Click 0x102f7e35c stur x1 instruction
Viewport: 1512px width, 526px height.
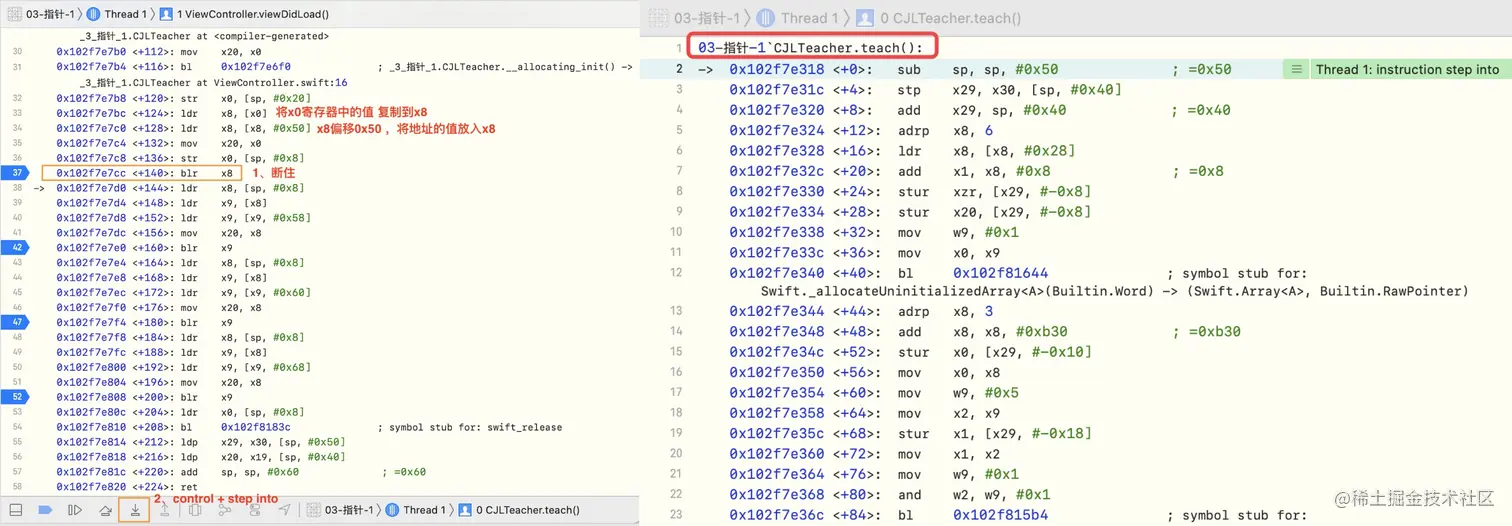point(910,434)
